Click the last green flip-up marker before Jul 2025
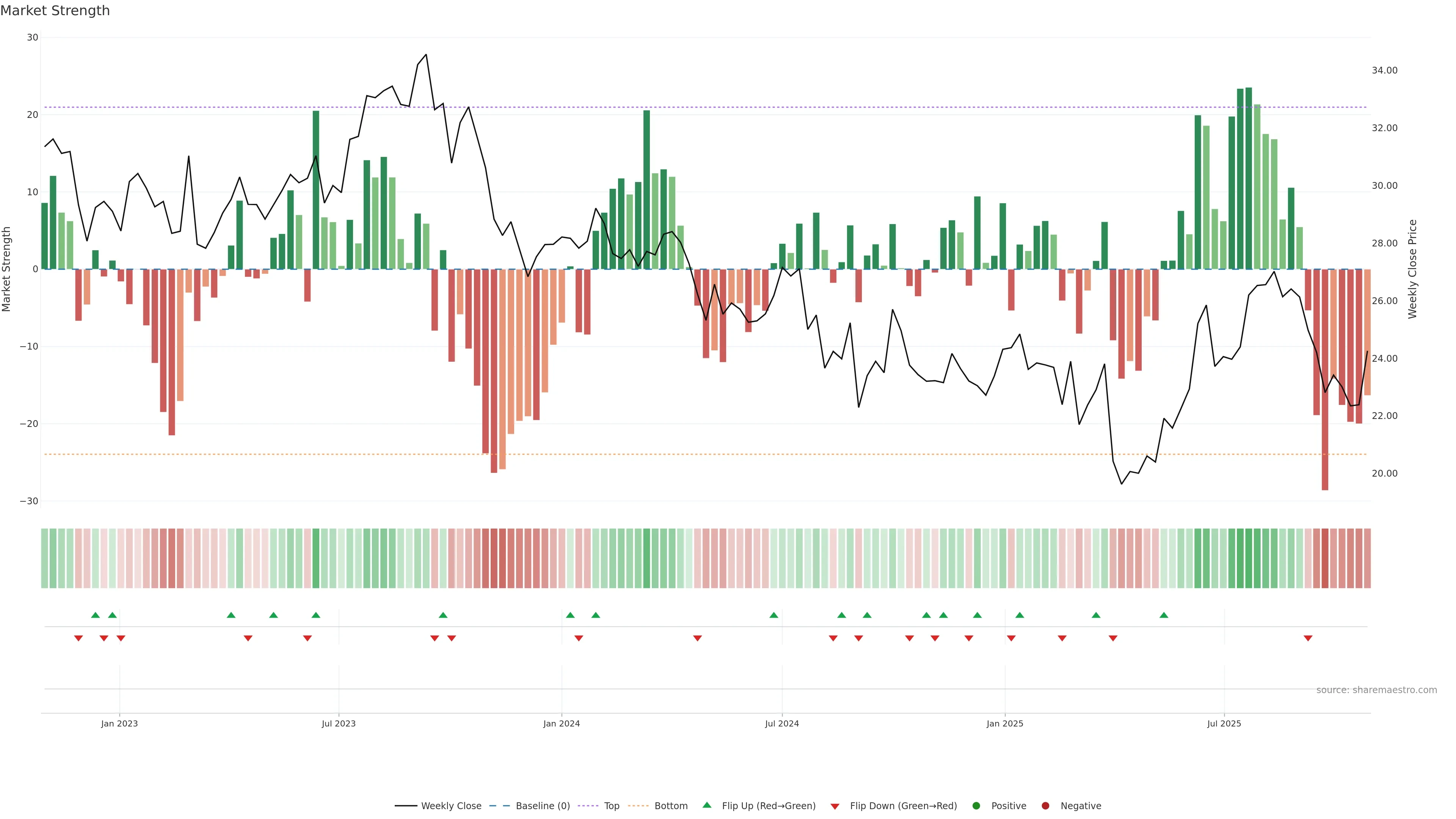 (x=1164, y=615)
